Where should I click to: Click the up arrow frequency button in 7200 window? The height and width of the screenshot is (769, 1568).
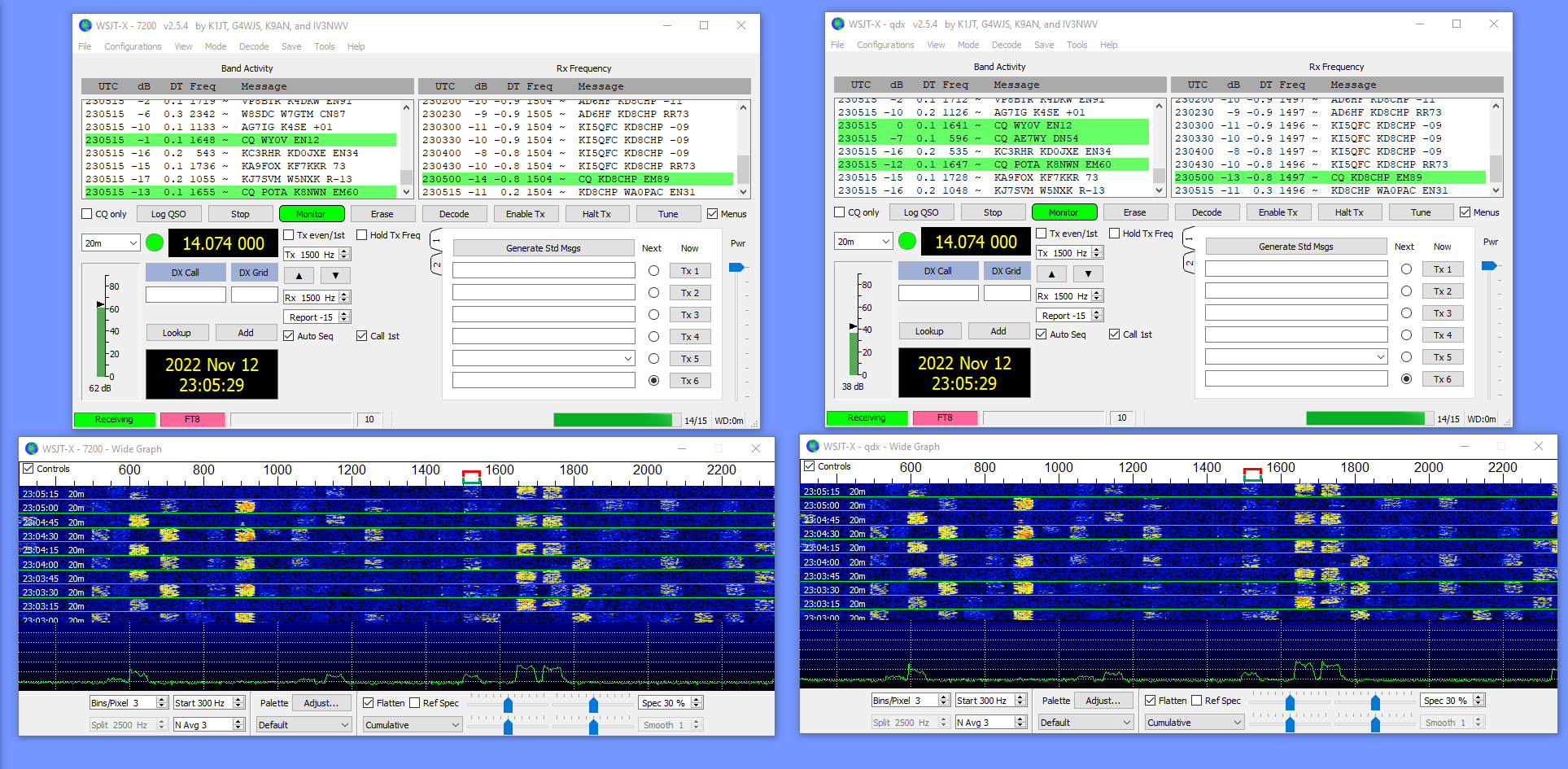point(299,275)
